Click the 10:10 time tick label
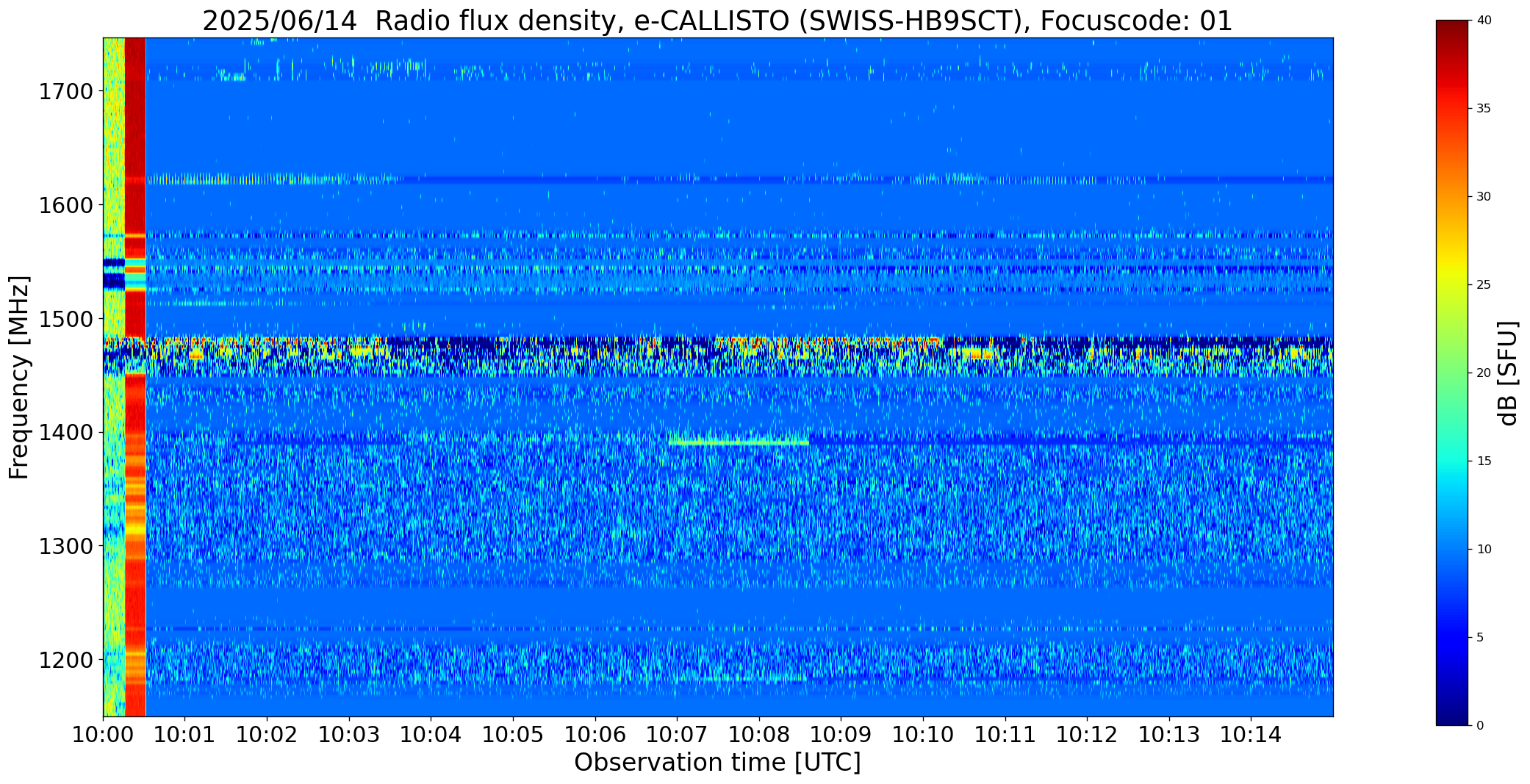Screen dimensions: 1530x784 (x=923, y=735)
